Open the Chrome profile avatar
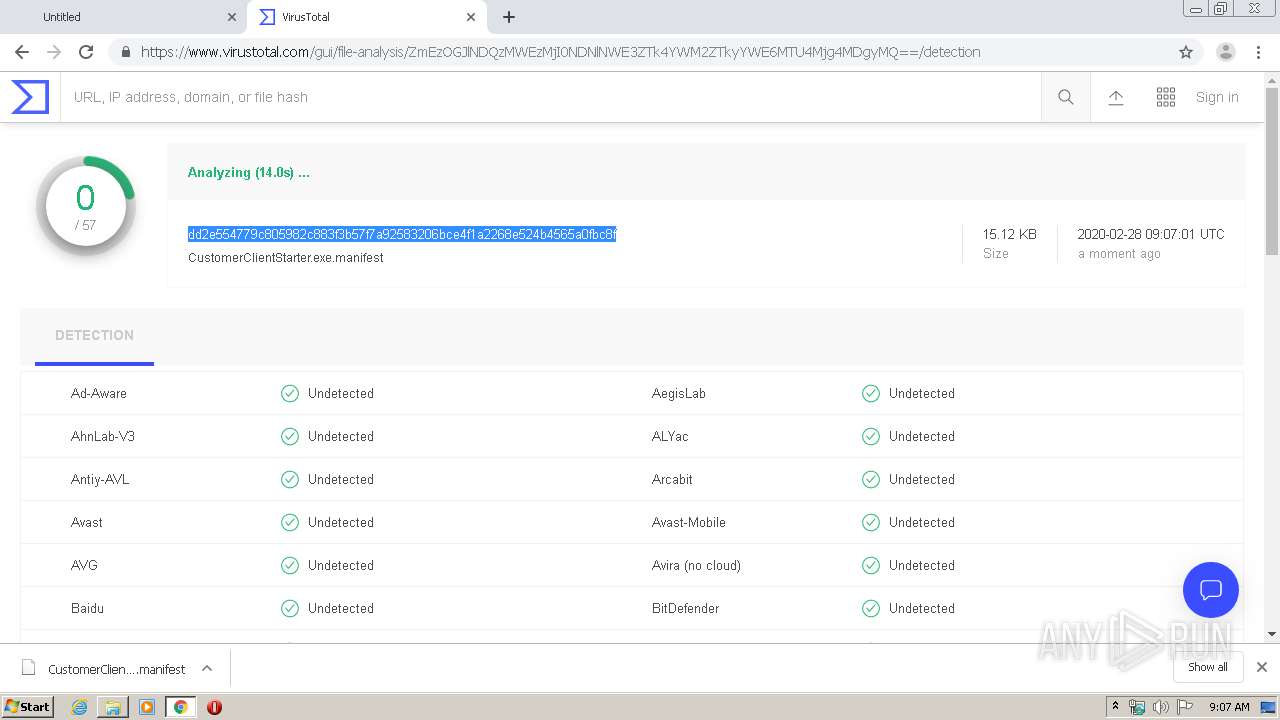 (x=1226, y=52)
